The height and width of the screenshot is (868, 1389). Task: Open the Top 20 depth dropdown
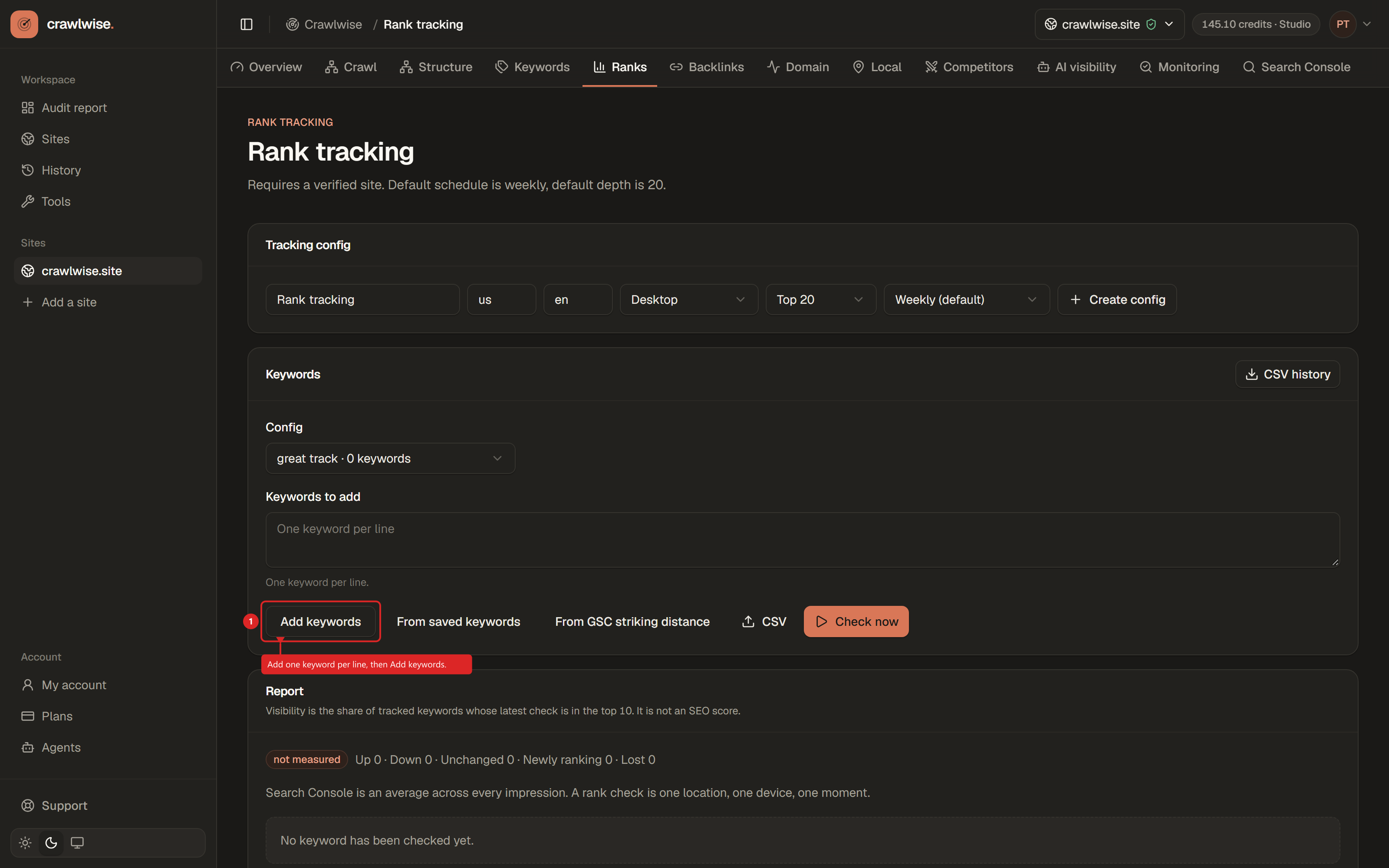coord(821,299)
